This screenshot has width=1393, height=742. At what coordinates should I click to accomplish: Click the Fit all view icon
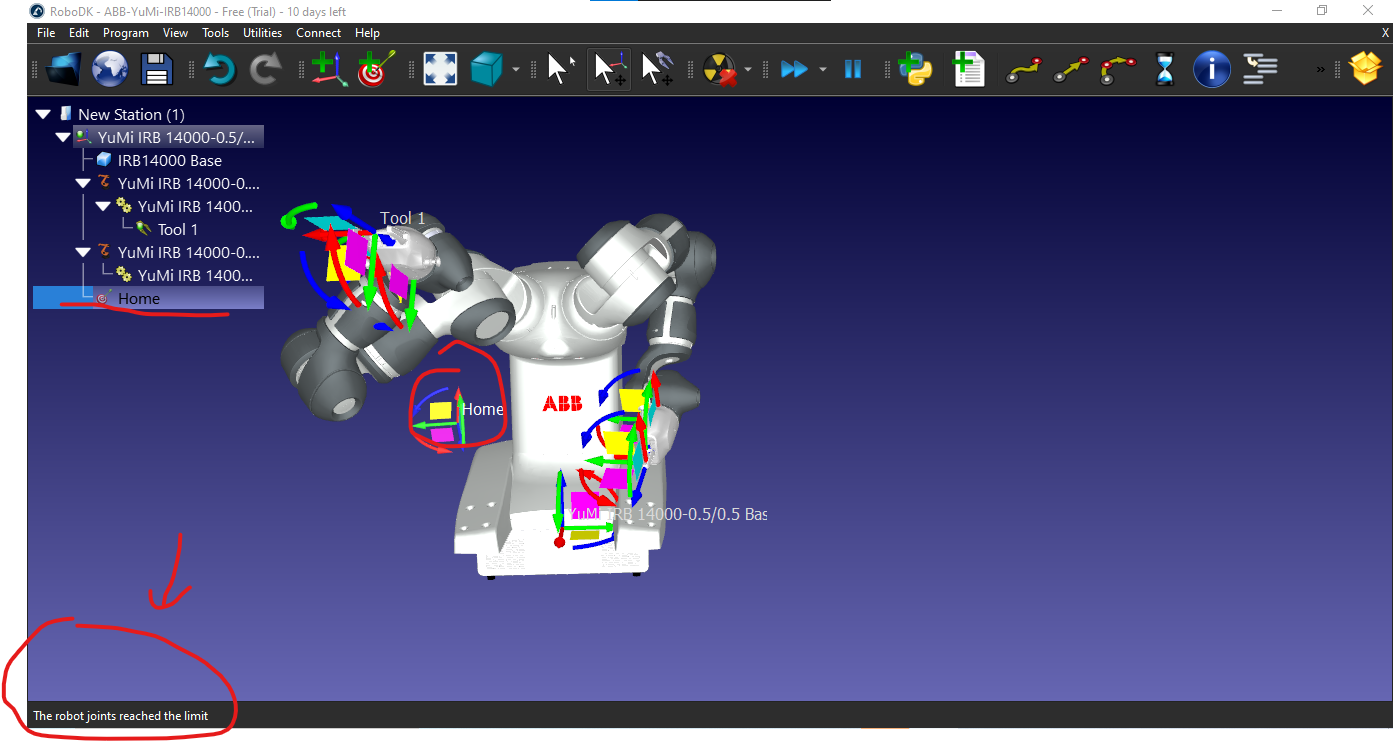click(440, 69)
